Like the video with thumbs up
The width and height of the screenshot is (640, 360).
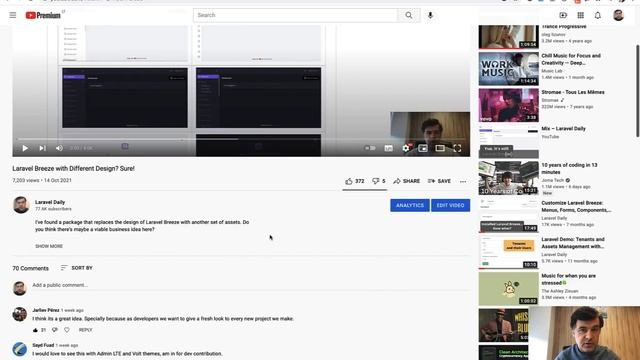point(354,181)
